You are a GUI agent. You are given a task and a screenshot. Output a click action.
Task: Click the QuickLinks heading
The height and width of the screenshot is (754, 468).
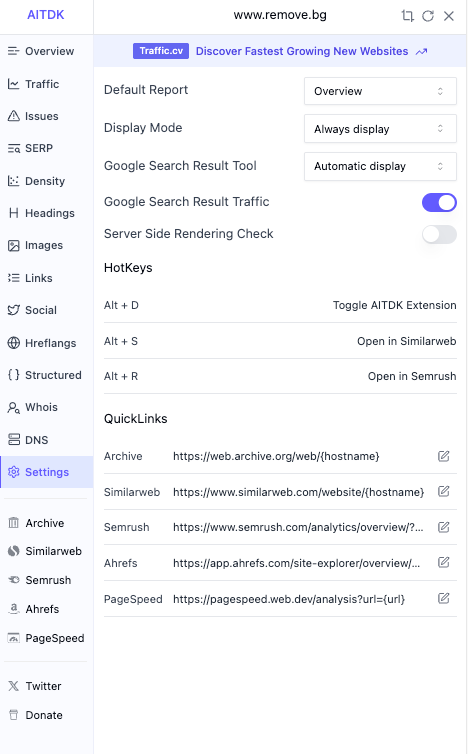tap(136, 419)
